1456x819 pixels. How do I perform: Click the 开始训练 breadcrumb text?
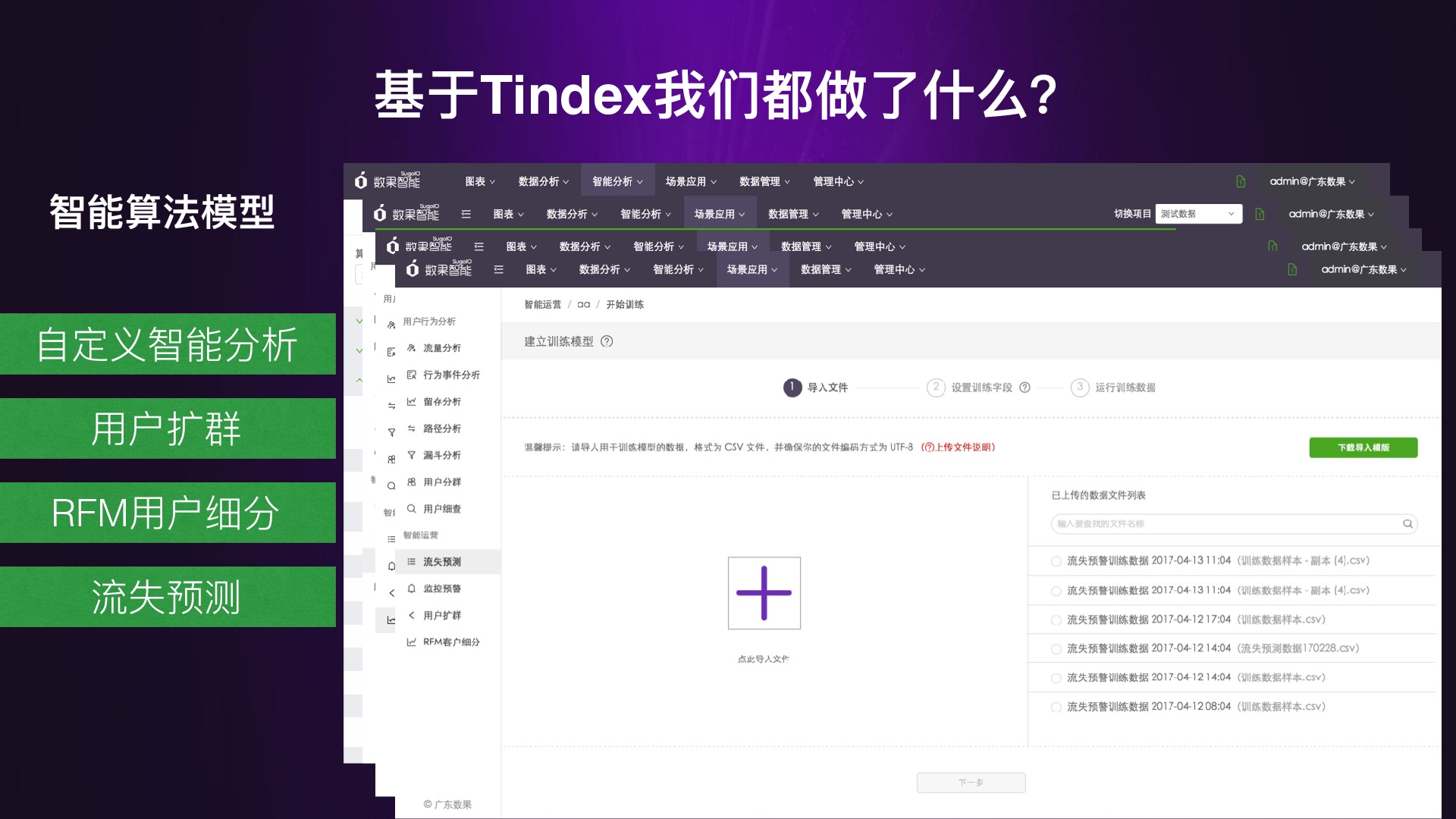click(625, 304)
